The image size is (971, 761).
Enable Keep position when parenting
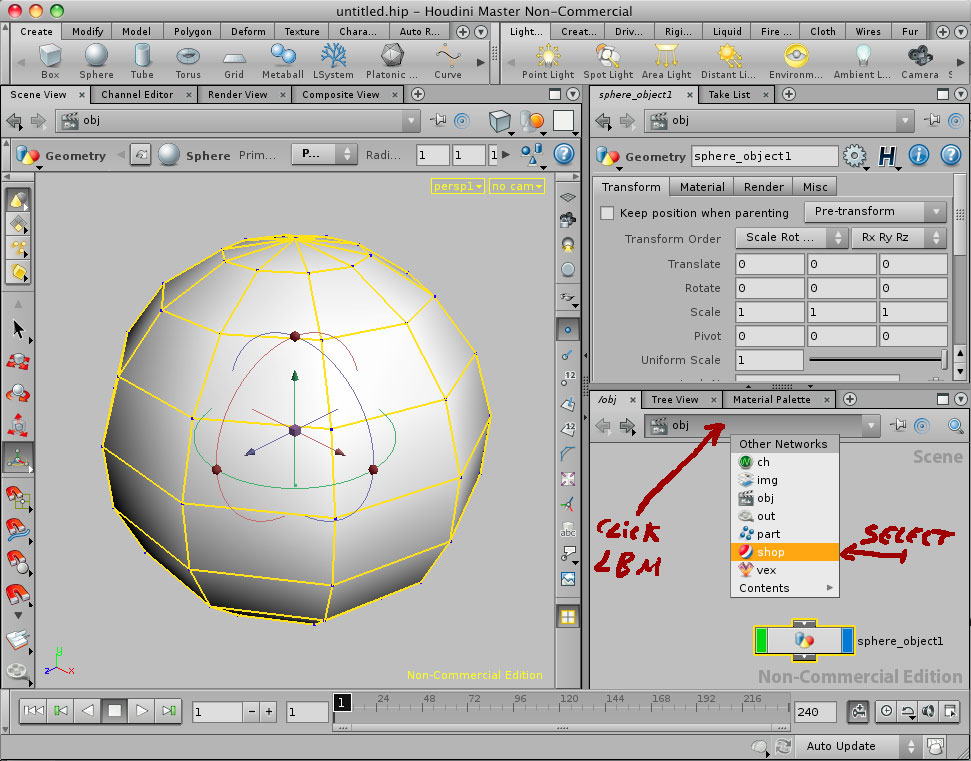click(x=607, y=213)
